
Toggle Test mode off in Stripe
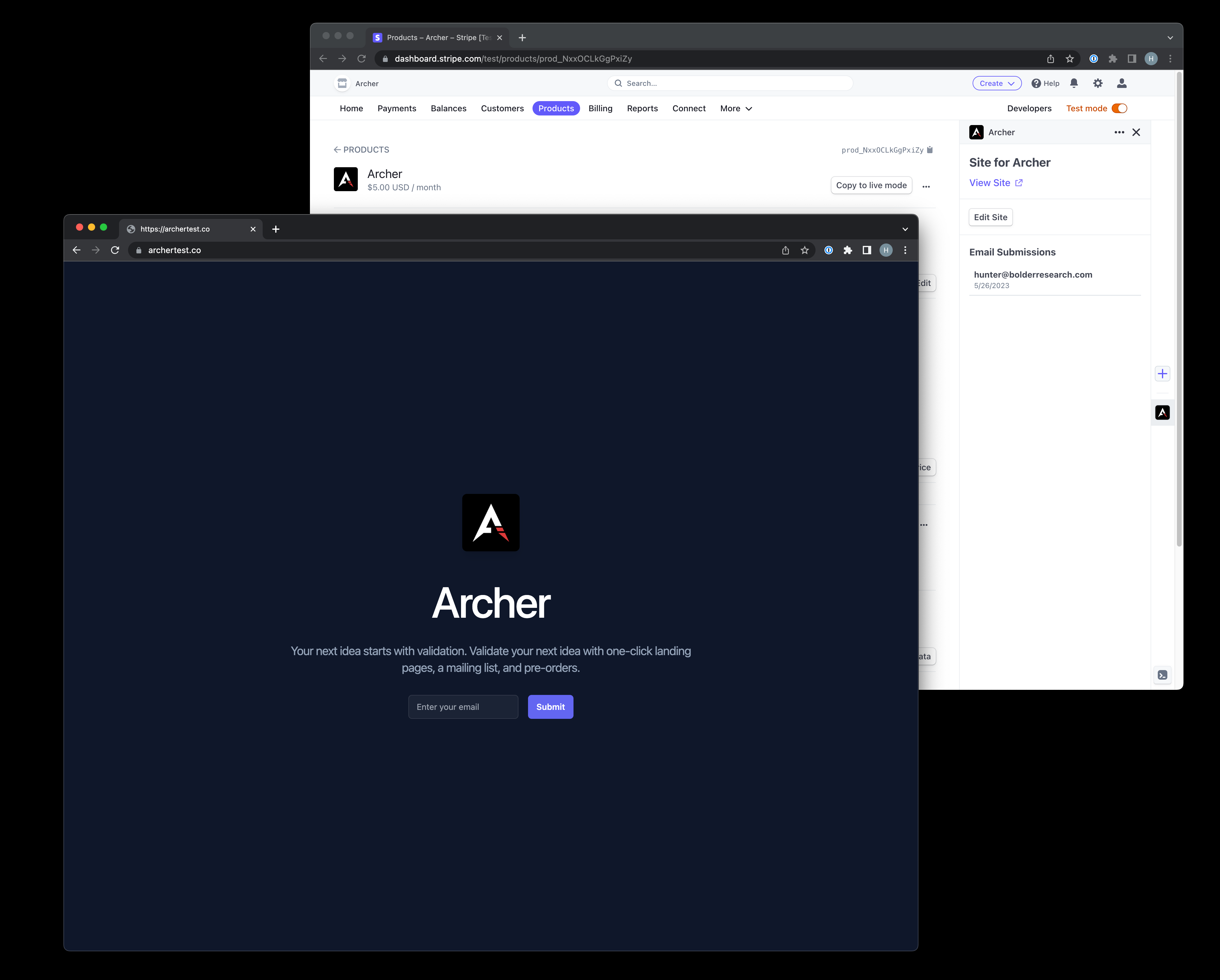click(1119, 108)
